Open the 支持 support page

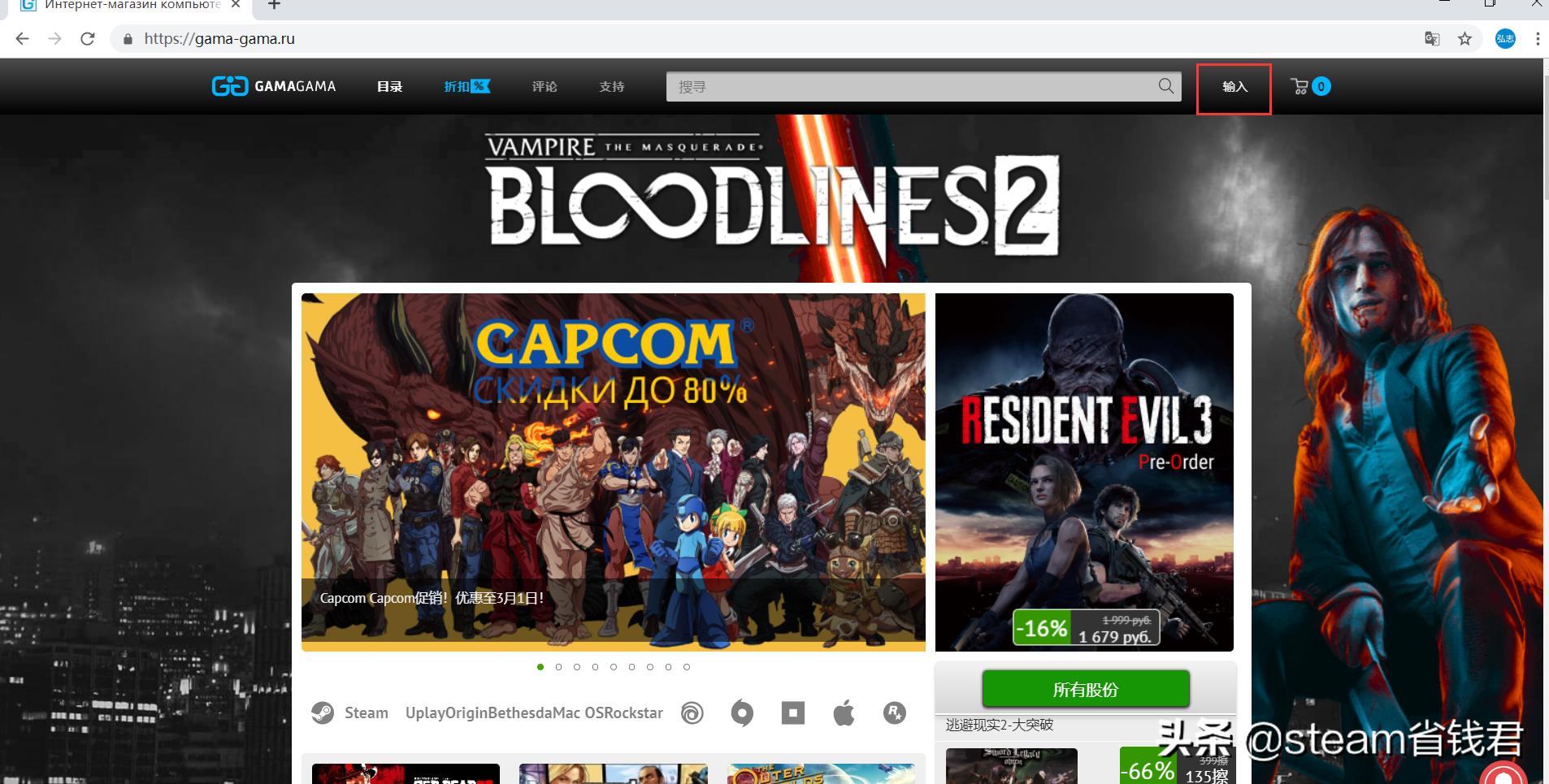tap(612, 86)
